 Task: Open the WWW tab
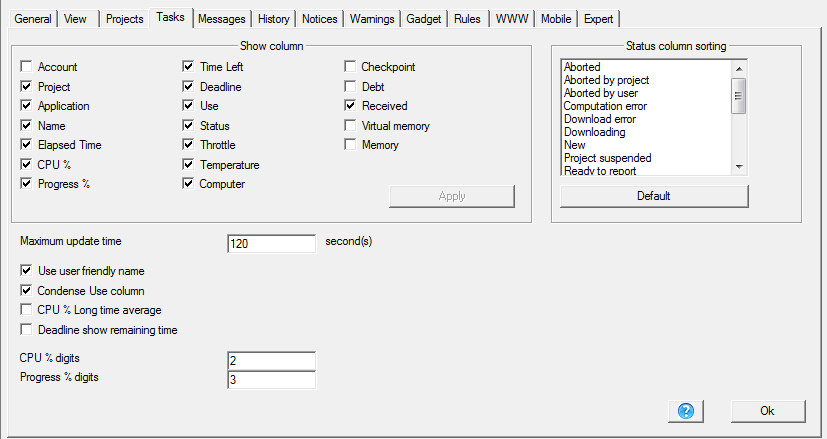pyautogui.click(x=512, y=19)
